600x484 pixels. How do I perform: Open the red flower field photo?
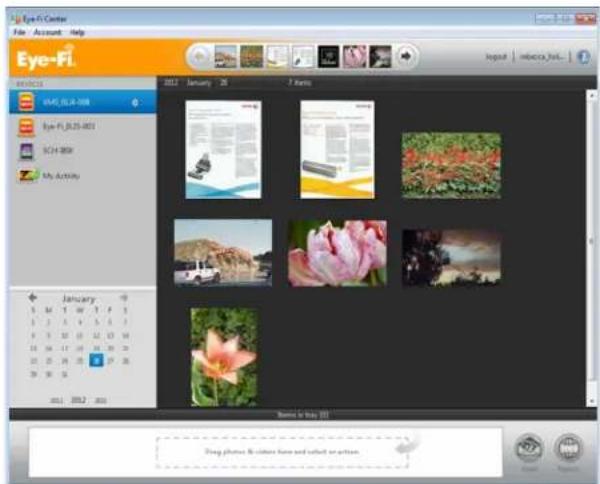451,165
